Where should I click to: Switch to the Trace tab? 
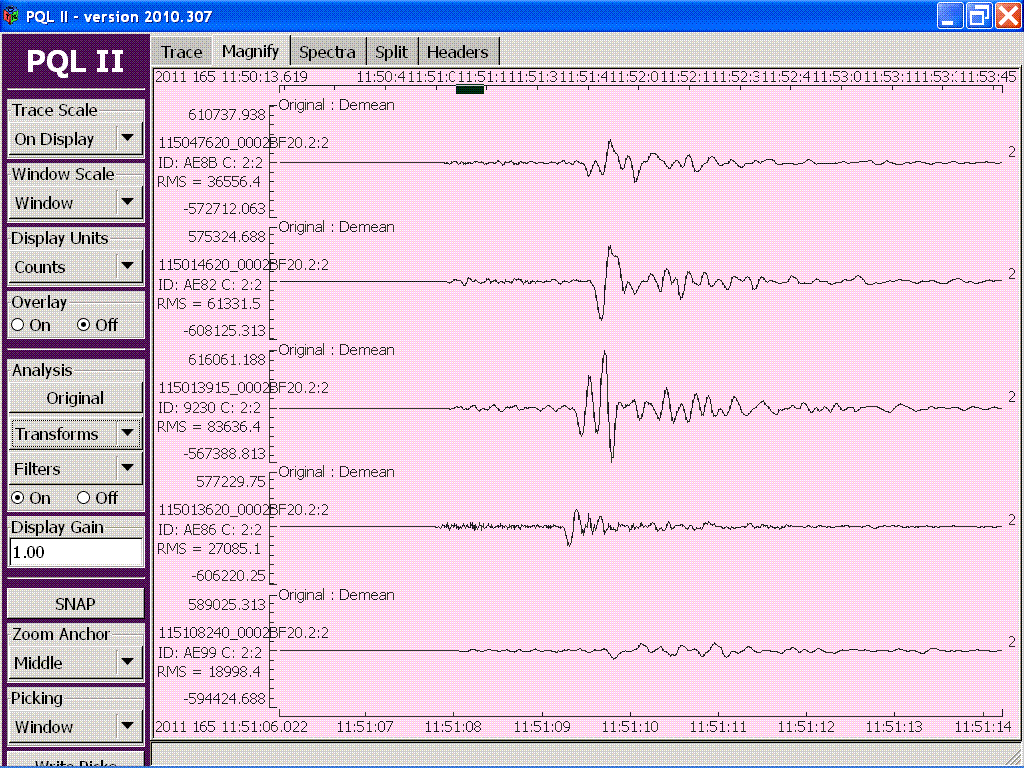click(x=182, y=52)
